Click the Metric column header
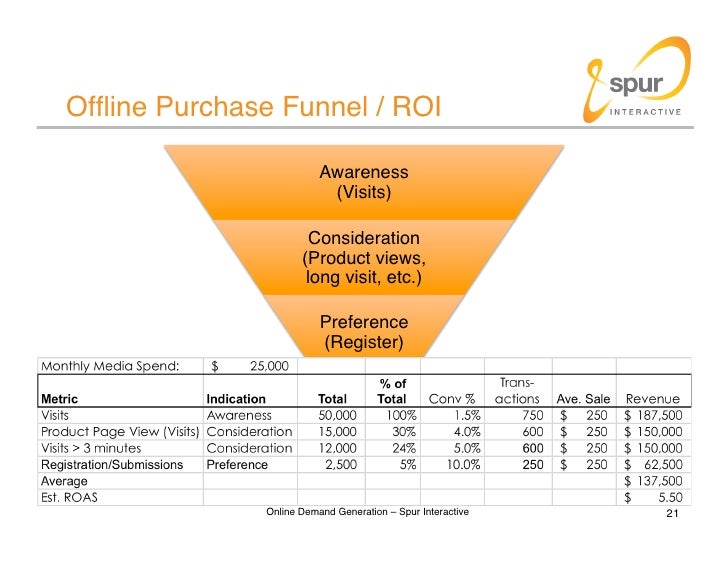The height and width of the screenshot is (563, 728). point(59,399)
